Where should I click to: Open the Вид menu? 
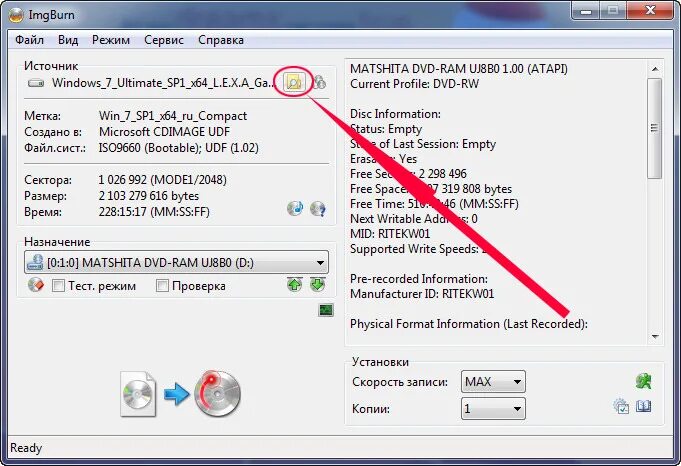68,40
